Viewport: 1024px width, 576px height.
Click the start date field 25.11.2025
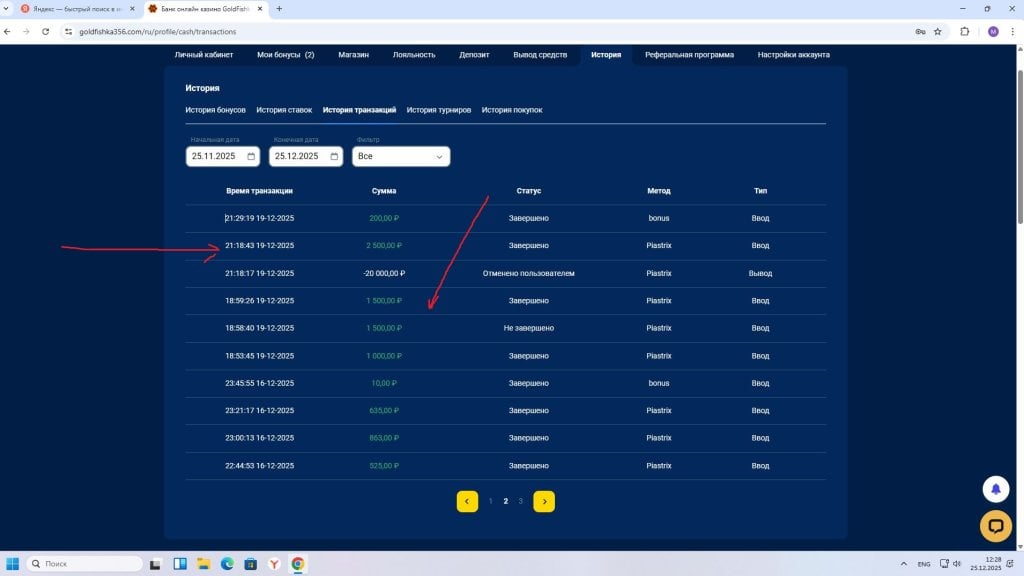(223, 156)
